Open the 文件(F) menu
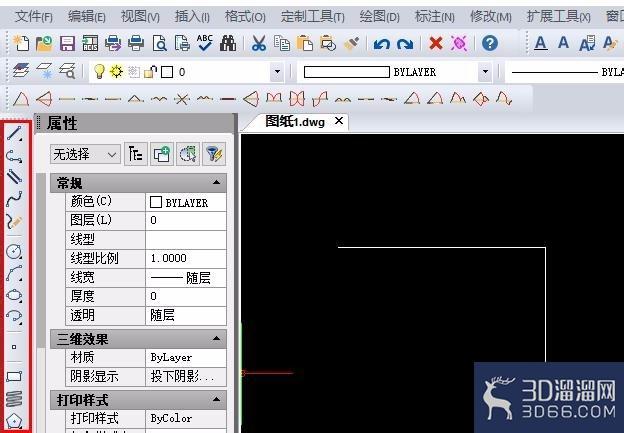The width and height of the screenshot is (624, 433). point(34,17)
